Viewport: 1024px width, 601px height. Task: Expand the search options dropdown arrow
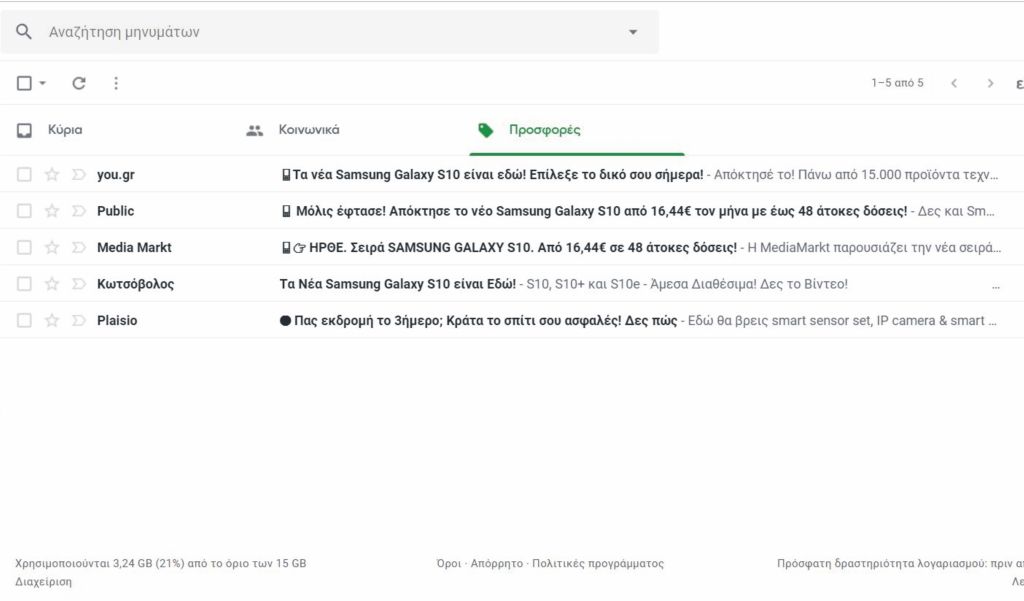click(633, 32)
